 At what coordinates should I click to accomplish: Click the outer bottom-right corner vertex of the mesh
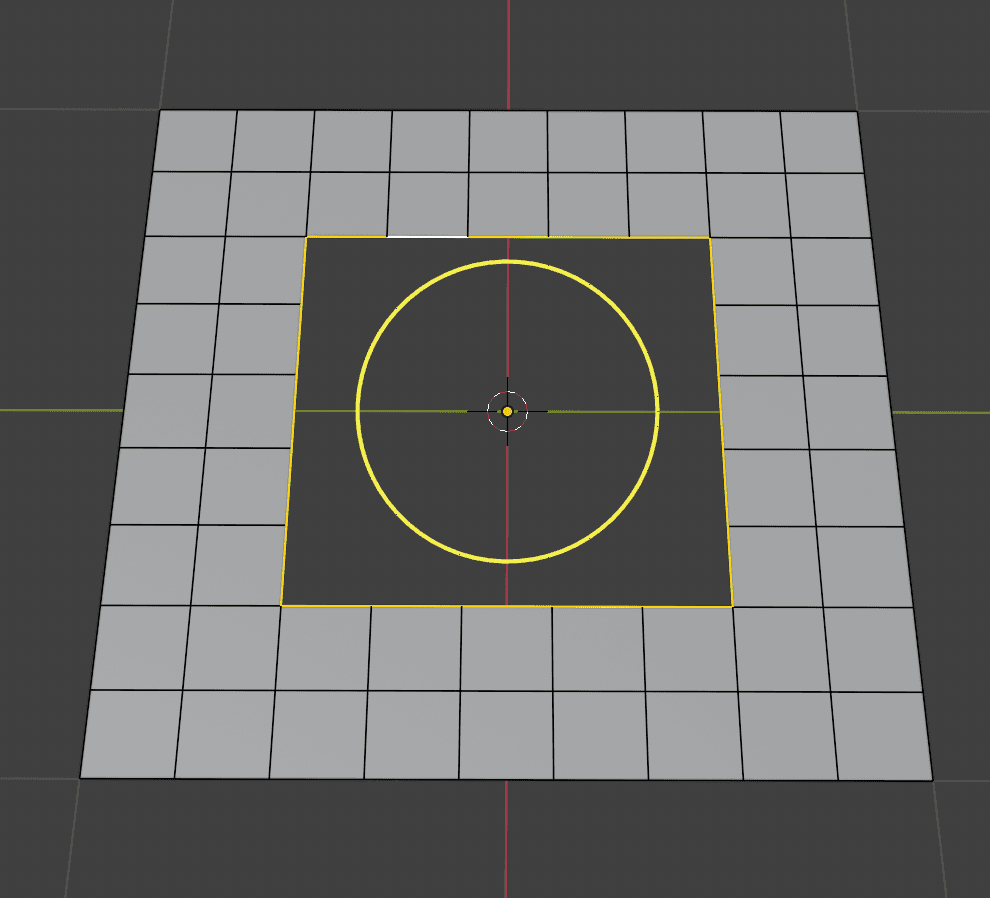coord(933,781)
